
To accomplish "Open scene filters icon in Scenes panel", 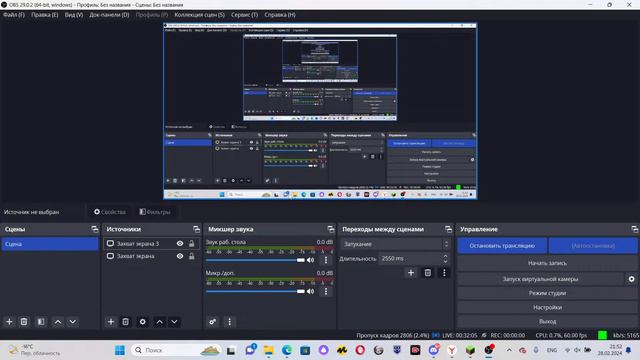I will [x=41, y=322].
